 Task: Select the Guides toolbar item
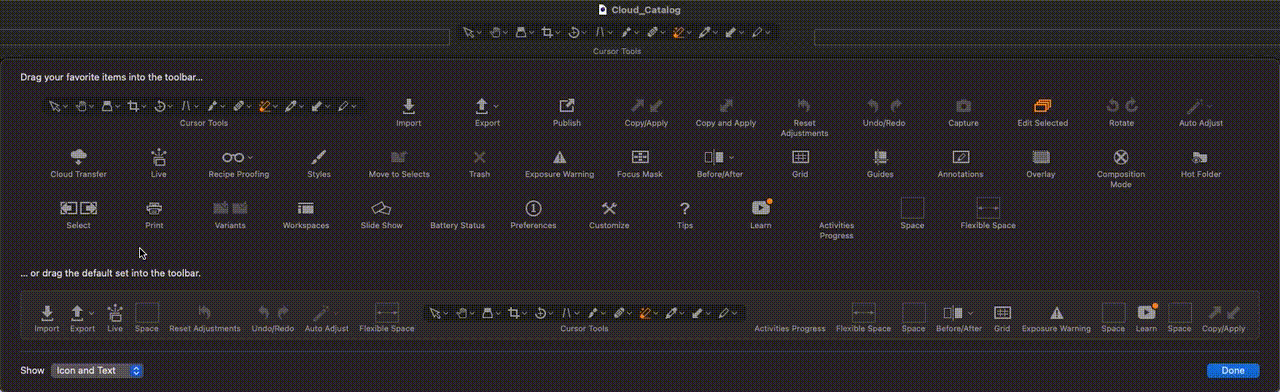coord(880,163)
